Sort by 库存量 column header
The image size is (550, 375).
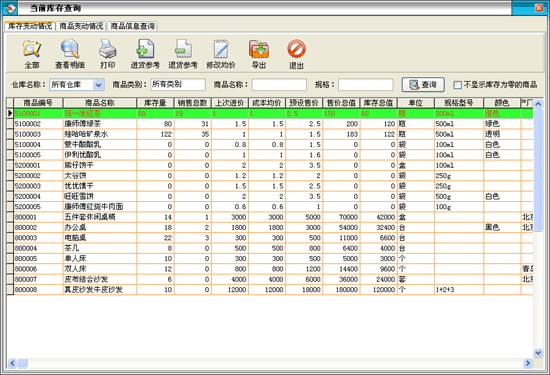coord(155,103)
